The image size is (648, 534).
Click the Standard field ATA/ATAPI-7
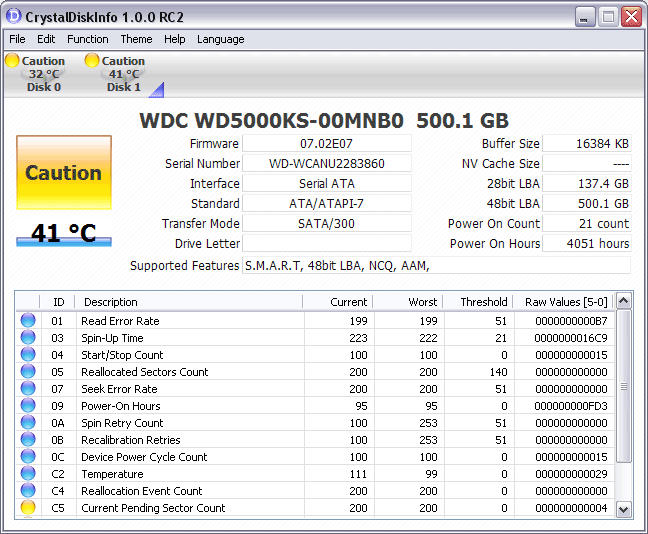[326, 203]
